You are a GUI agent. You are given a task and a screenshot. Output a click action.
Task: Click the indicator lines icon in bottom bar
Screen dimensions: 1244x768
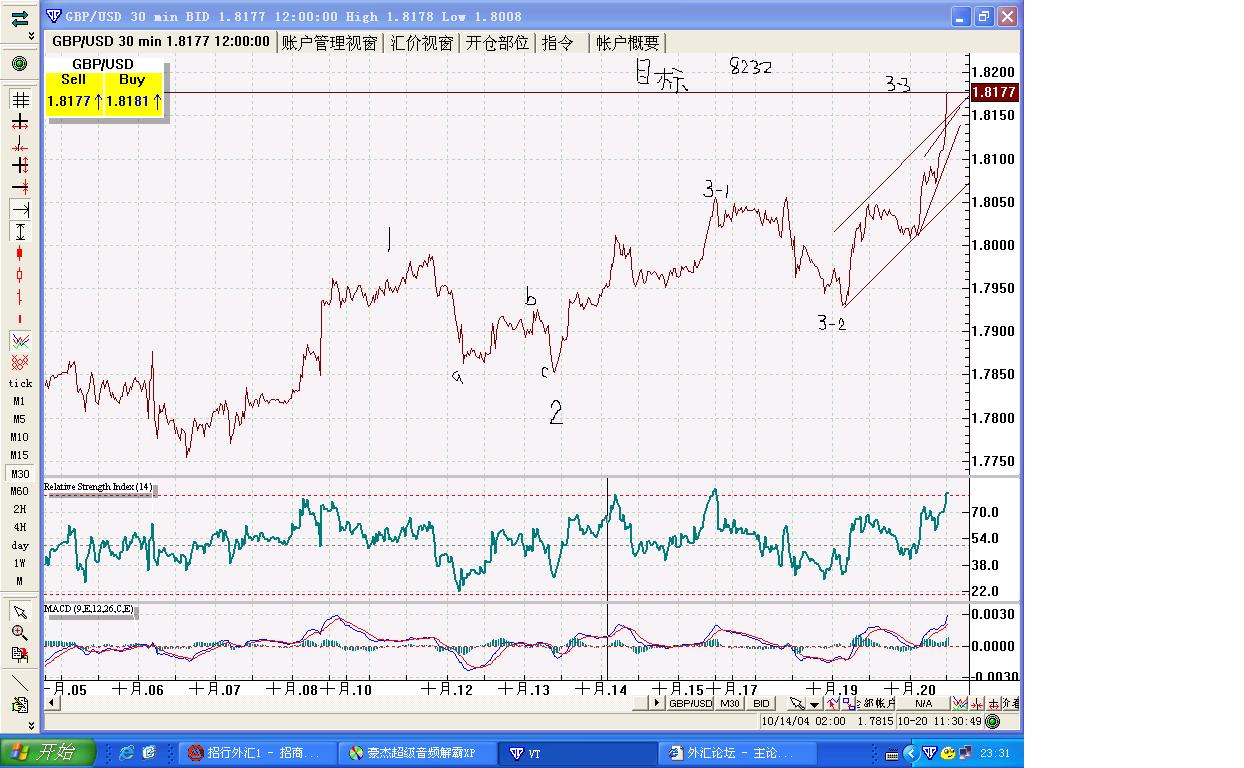[960, 703]
